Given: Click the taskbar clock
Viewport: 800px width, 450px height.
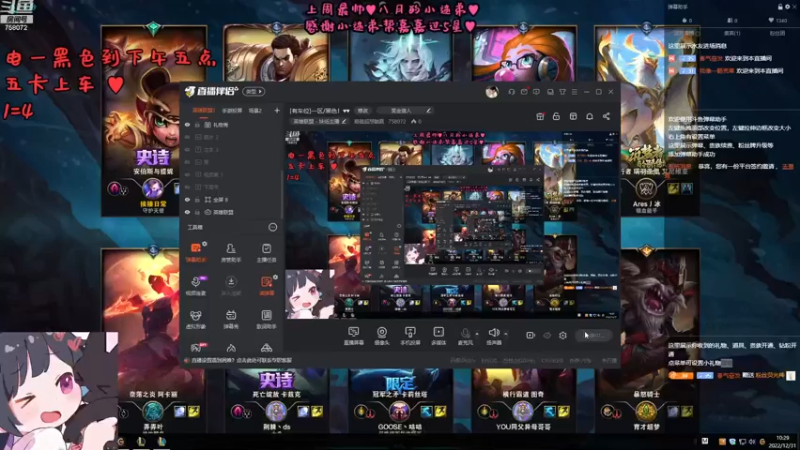Looking at the screenshot, I should click(x=782, y=442).
